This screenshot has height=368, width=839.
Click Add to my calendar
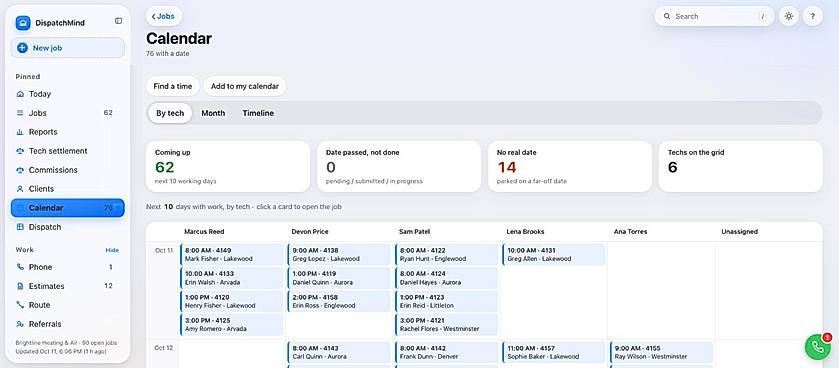(x=245, y=86)
